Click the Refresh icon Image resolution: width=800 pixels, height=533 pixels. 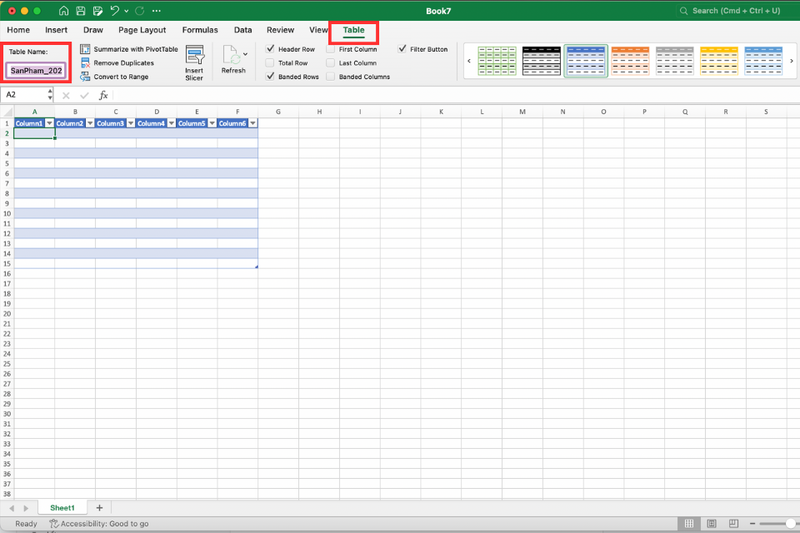[x=231, y=55]
